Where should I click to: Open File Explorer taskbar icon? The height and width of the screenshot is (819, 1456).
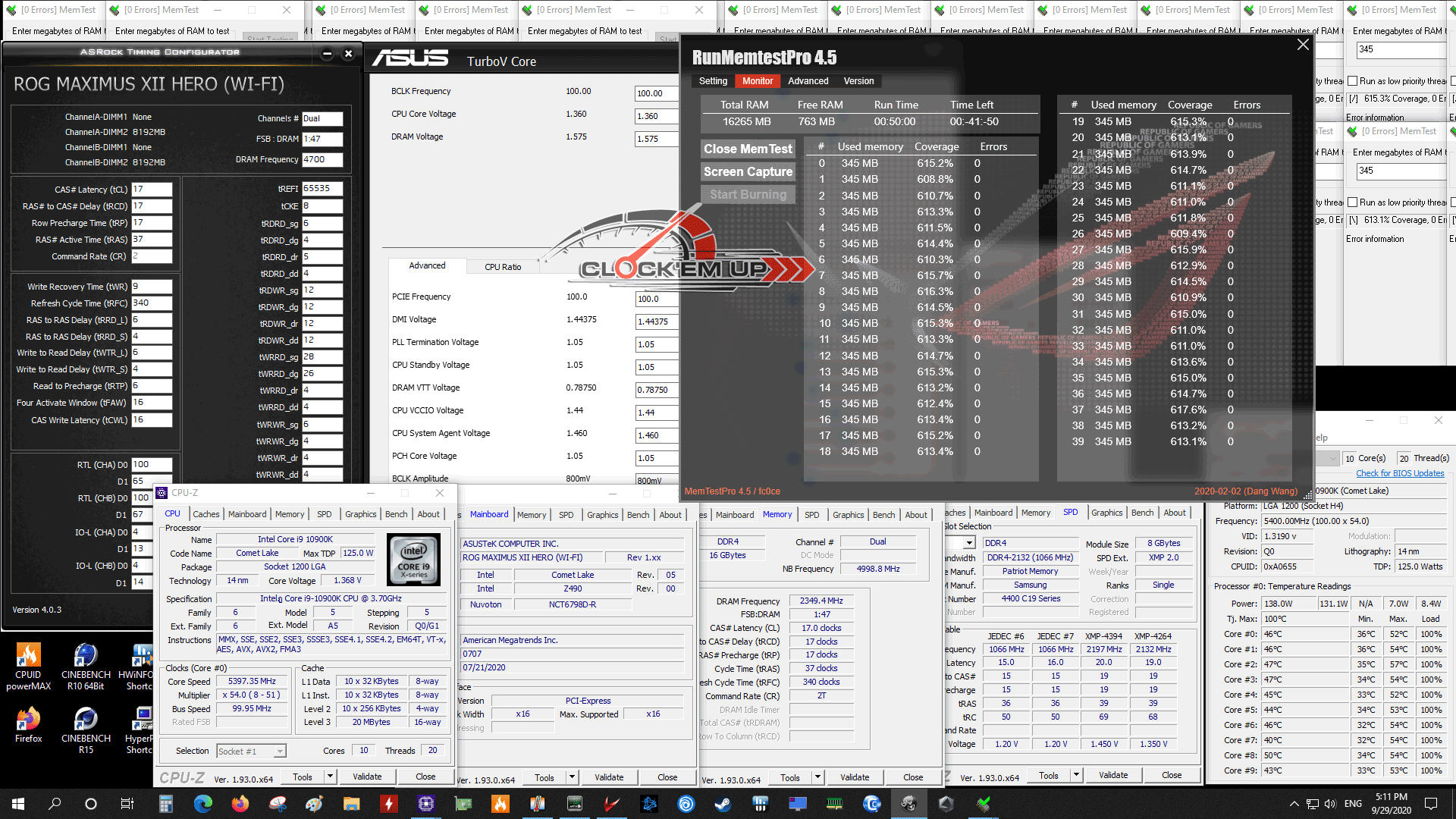(351, 804)
